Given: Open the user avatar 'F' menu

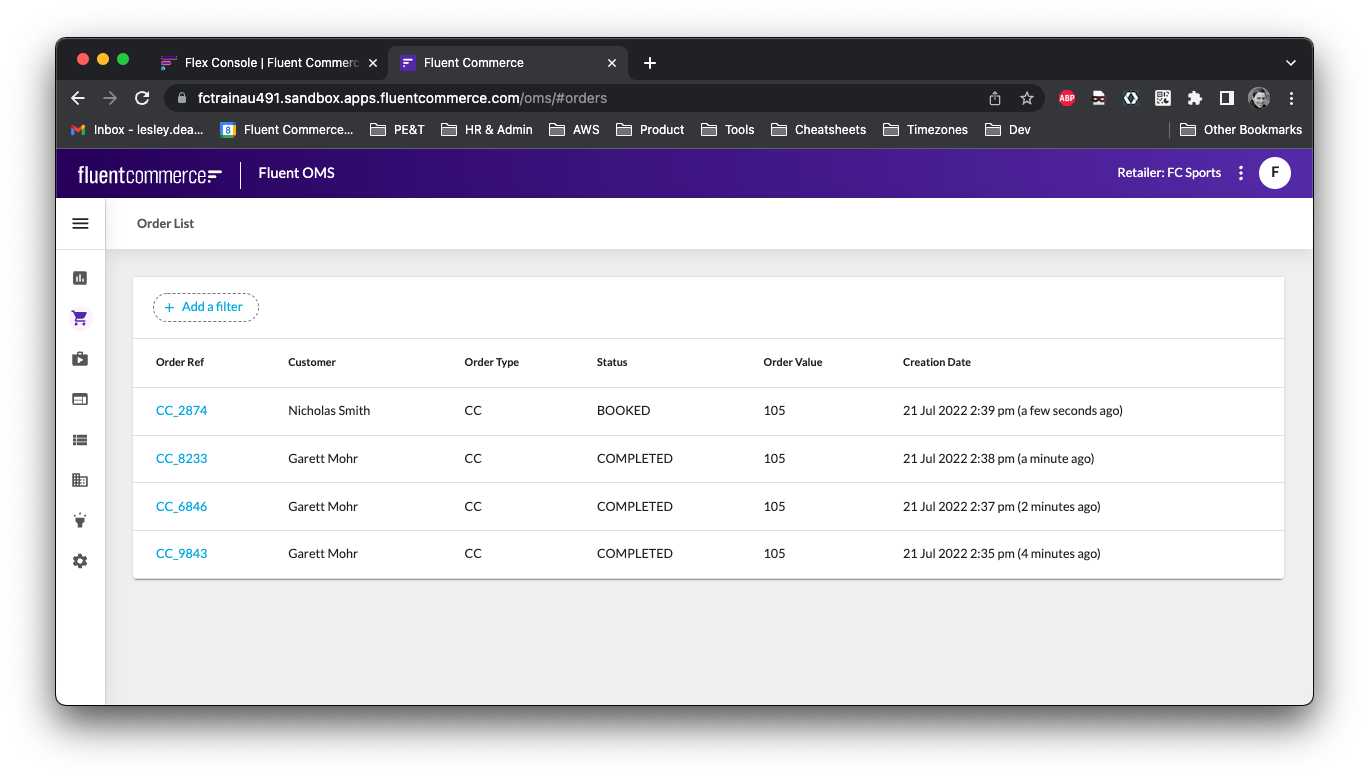Looking at the screenshot, I should click(1275, 173).
